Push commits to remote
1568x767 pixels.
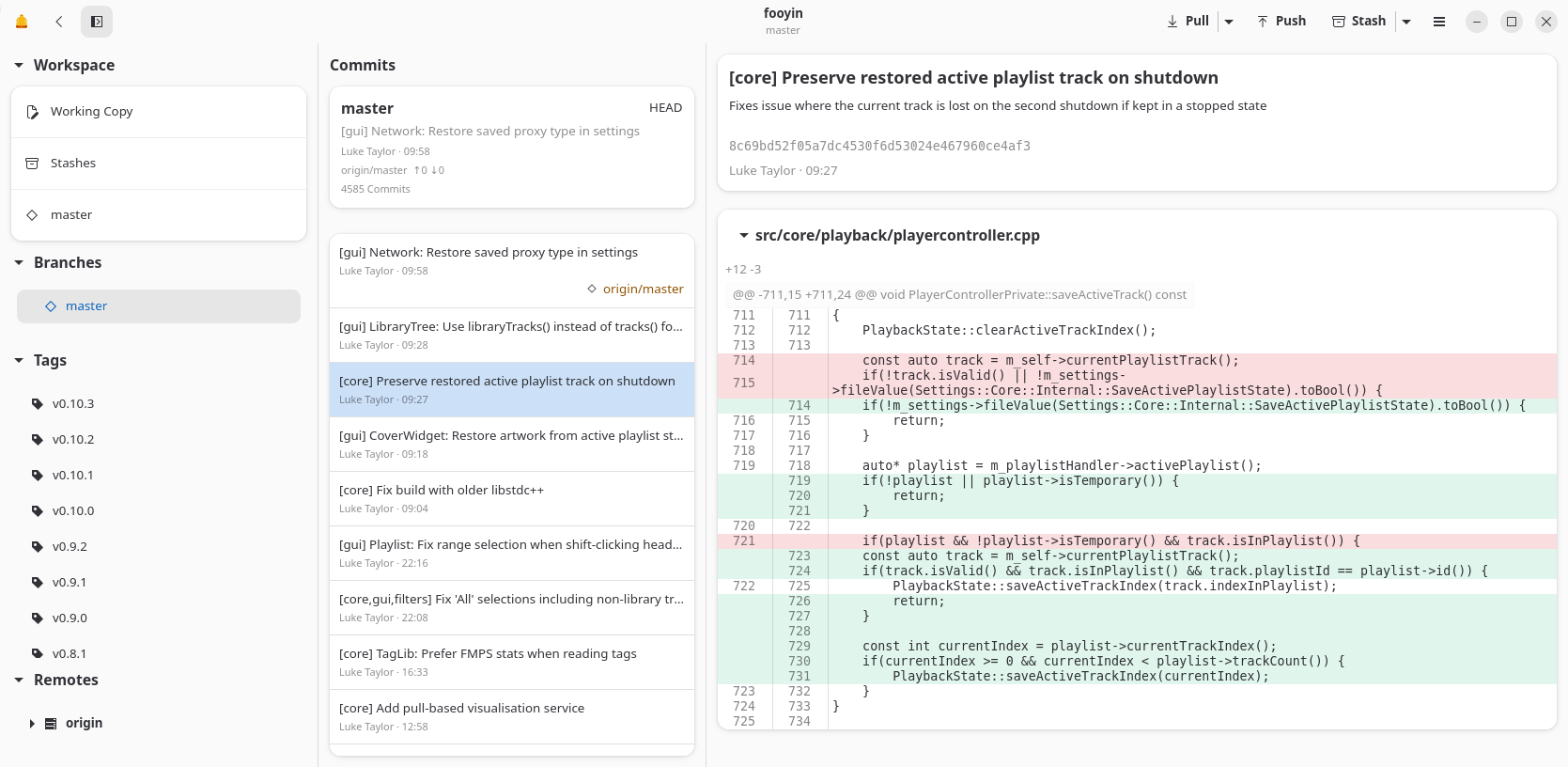tap(1281, 22)
